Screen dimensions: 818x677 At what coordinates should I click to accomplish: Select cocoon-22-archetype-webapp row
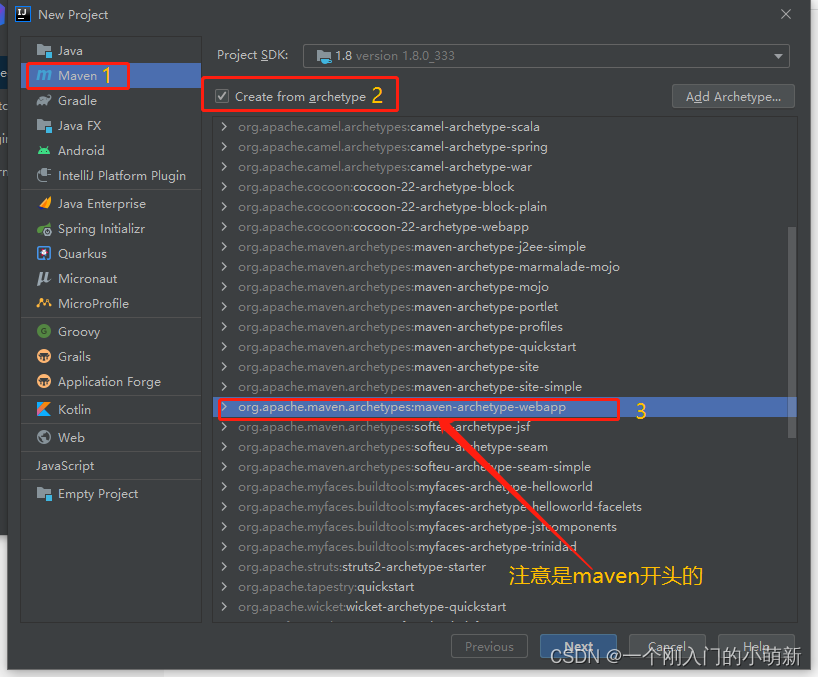(504, 227)
